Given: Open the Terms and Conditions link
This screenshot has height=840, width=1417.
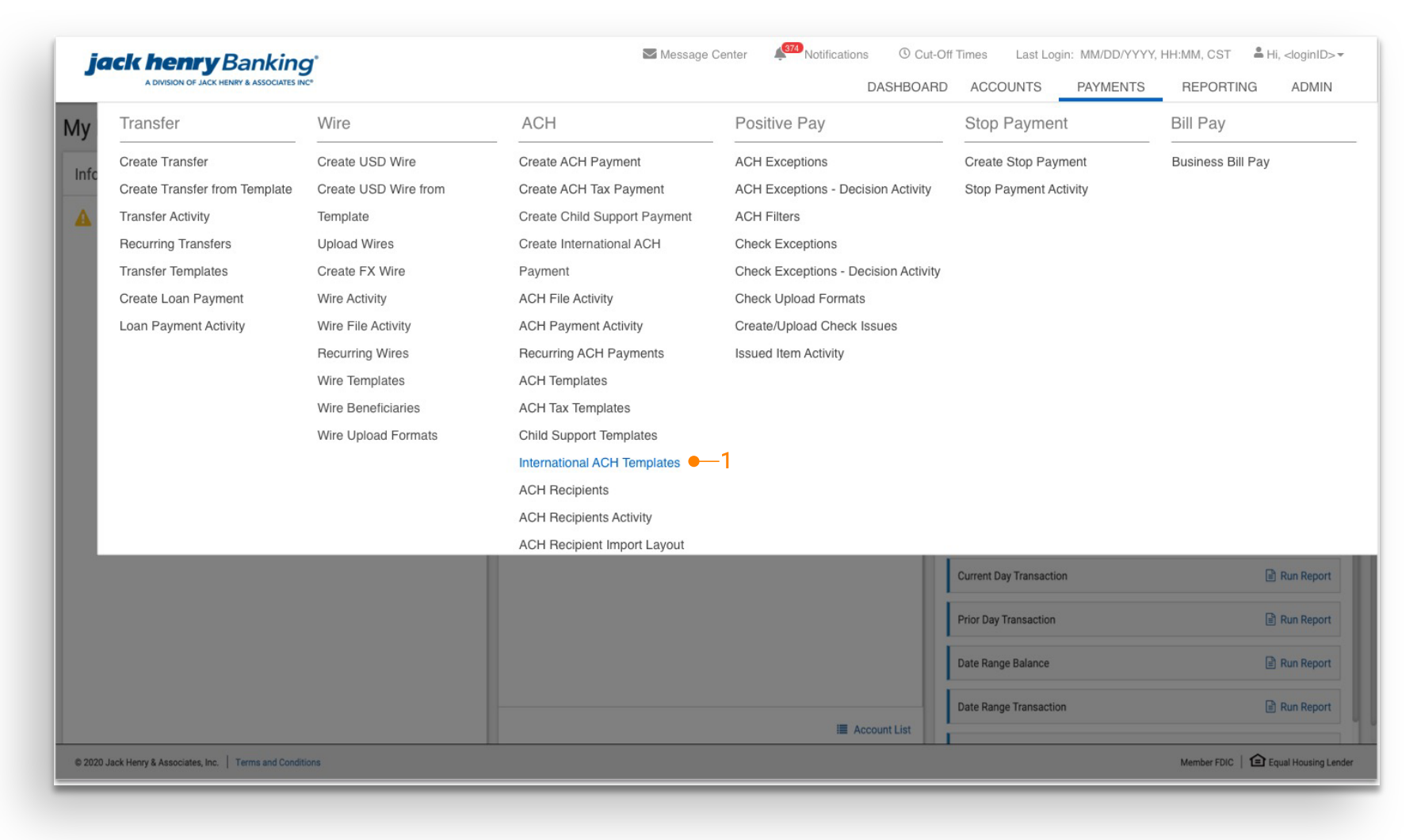Looking at the screenshot, I should (277, 762).
